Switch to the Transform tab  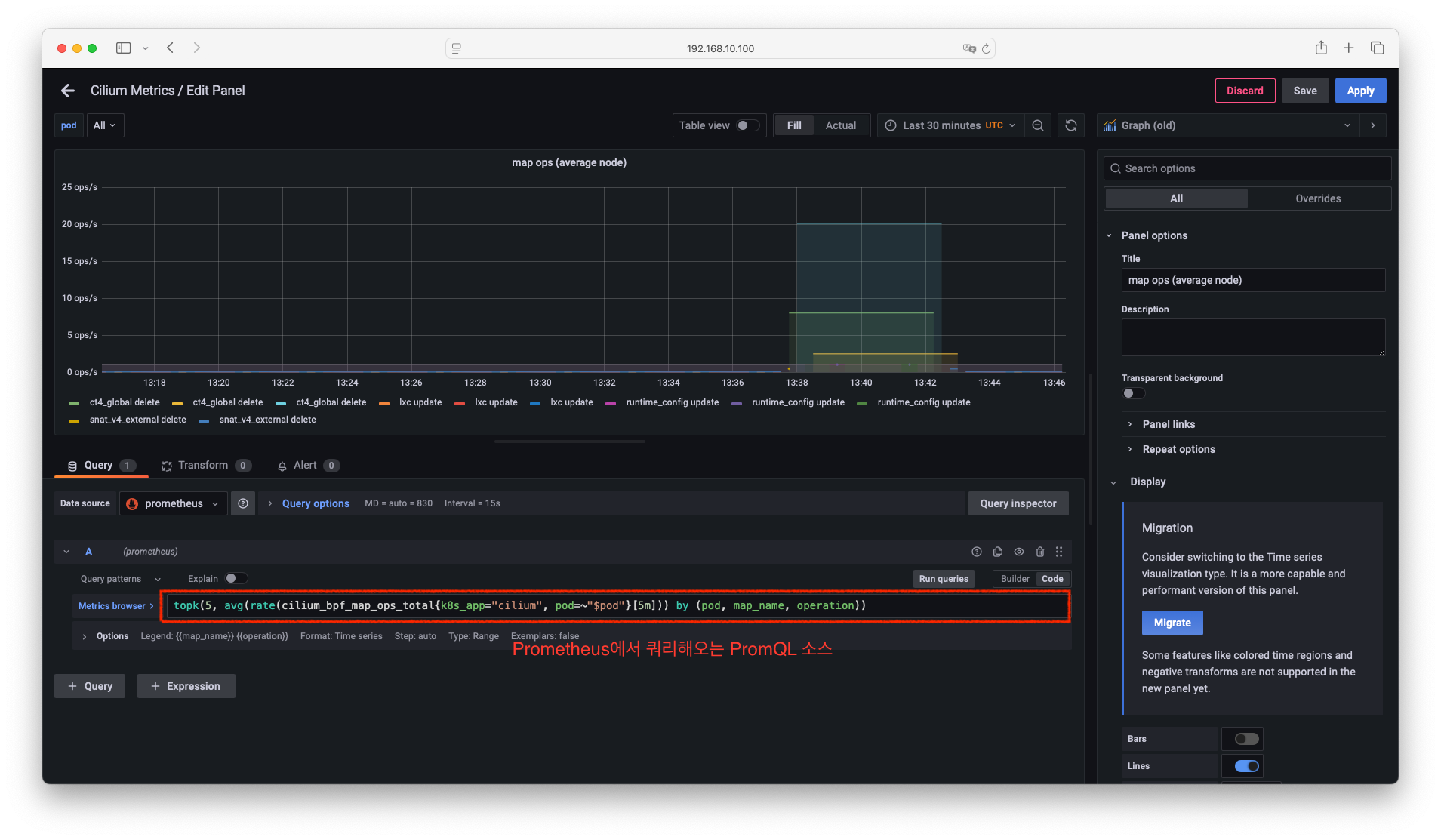click(205, 466)
